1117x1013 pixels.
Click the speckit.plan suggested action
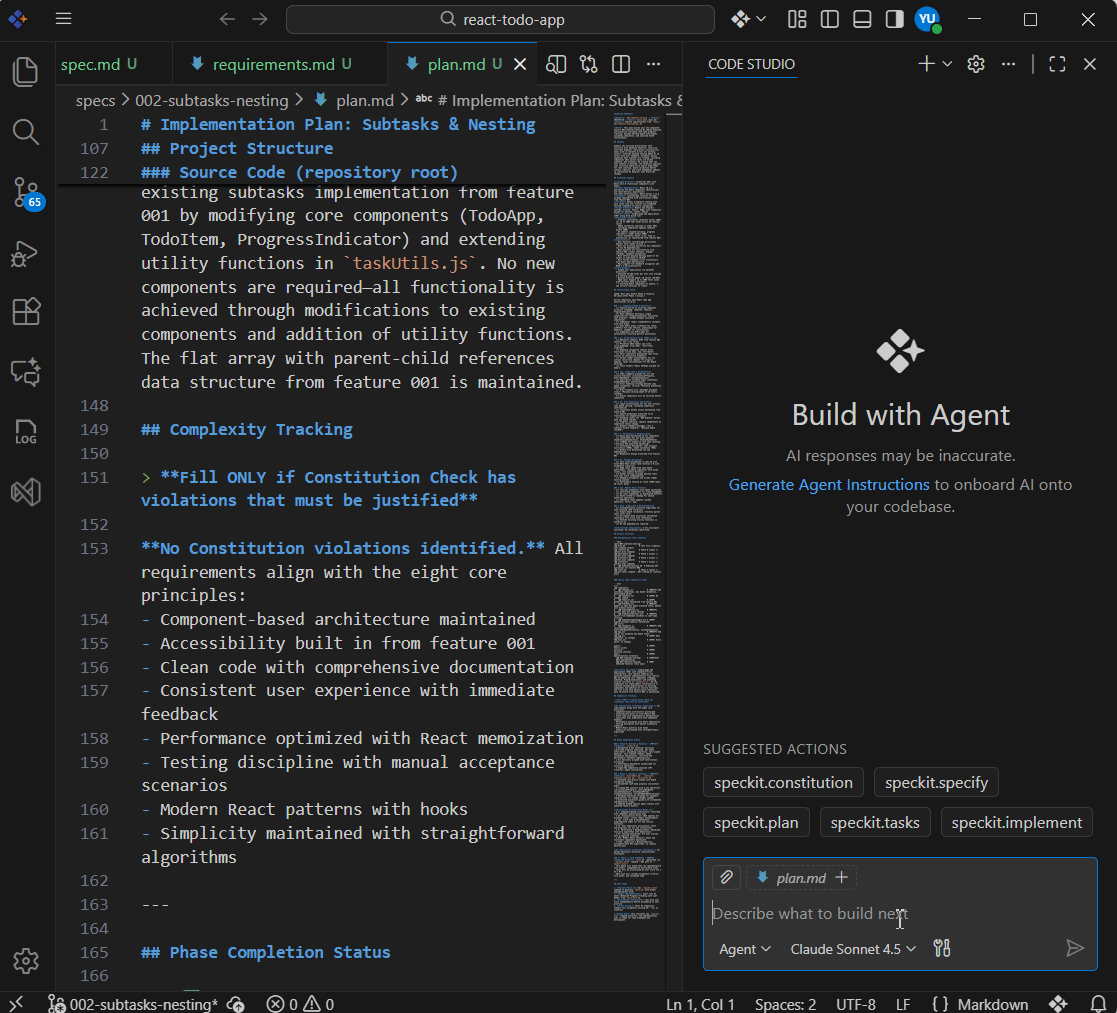click(x=756, y=822)
